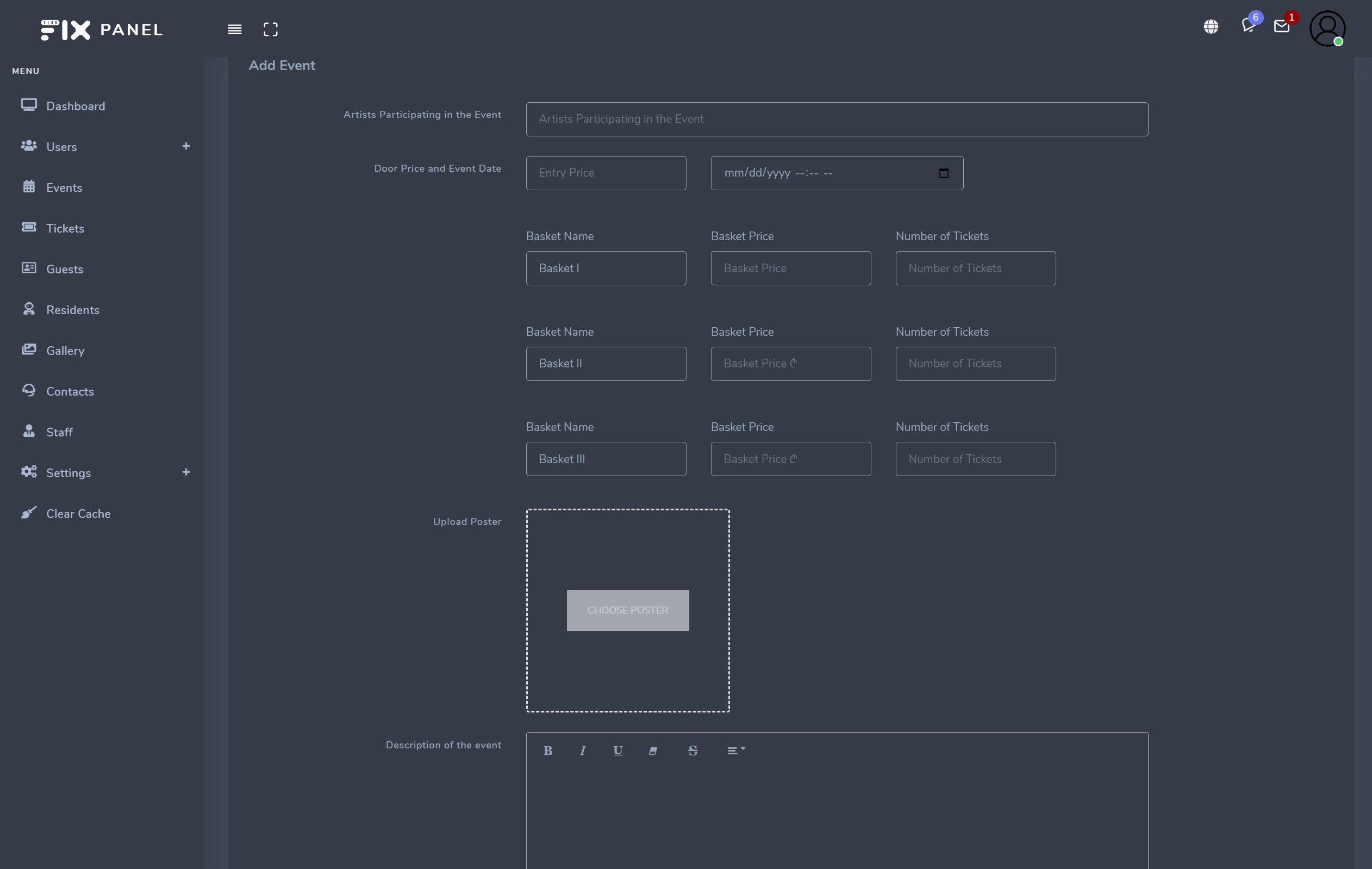Toggle strikethrough formatting in editor
Screen dimensions: 1372x869
[693, 751]
